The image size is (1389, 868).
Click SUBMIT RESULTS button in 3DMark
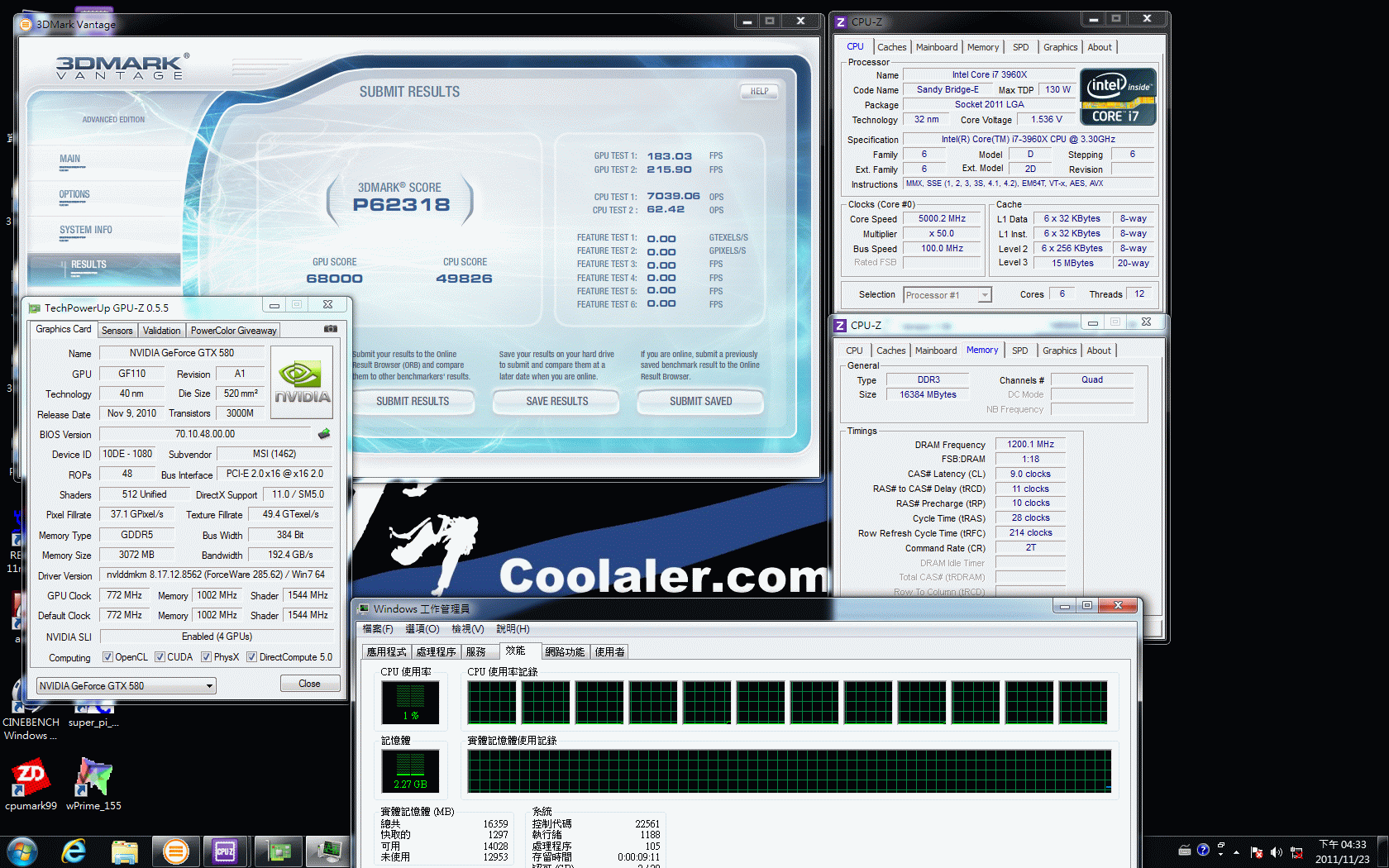413,402
